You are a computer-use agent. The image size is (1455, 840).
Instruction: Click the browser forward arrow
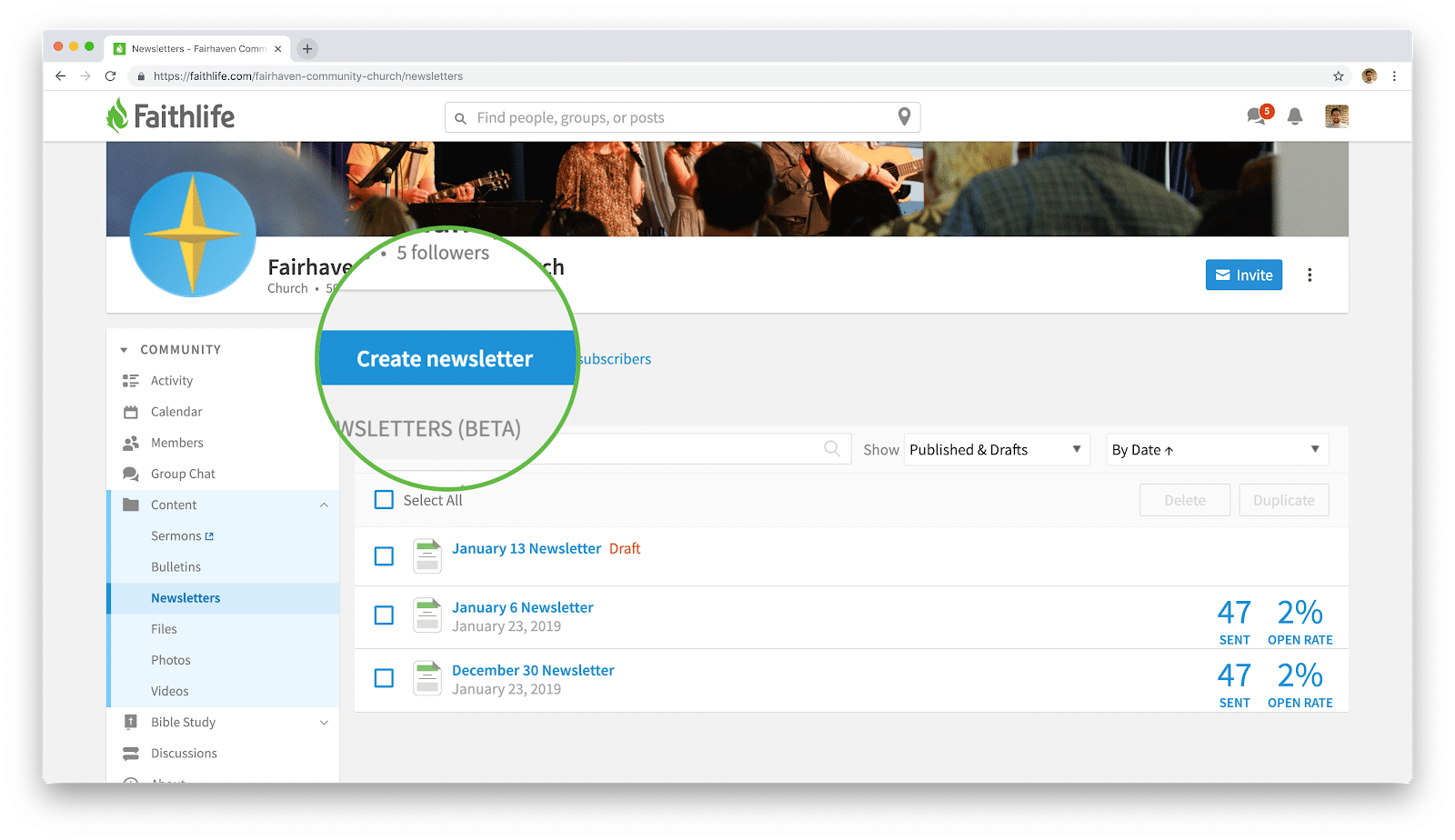[85, 76]
